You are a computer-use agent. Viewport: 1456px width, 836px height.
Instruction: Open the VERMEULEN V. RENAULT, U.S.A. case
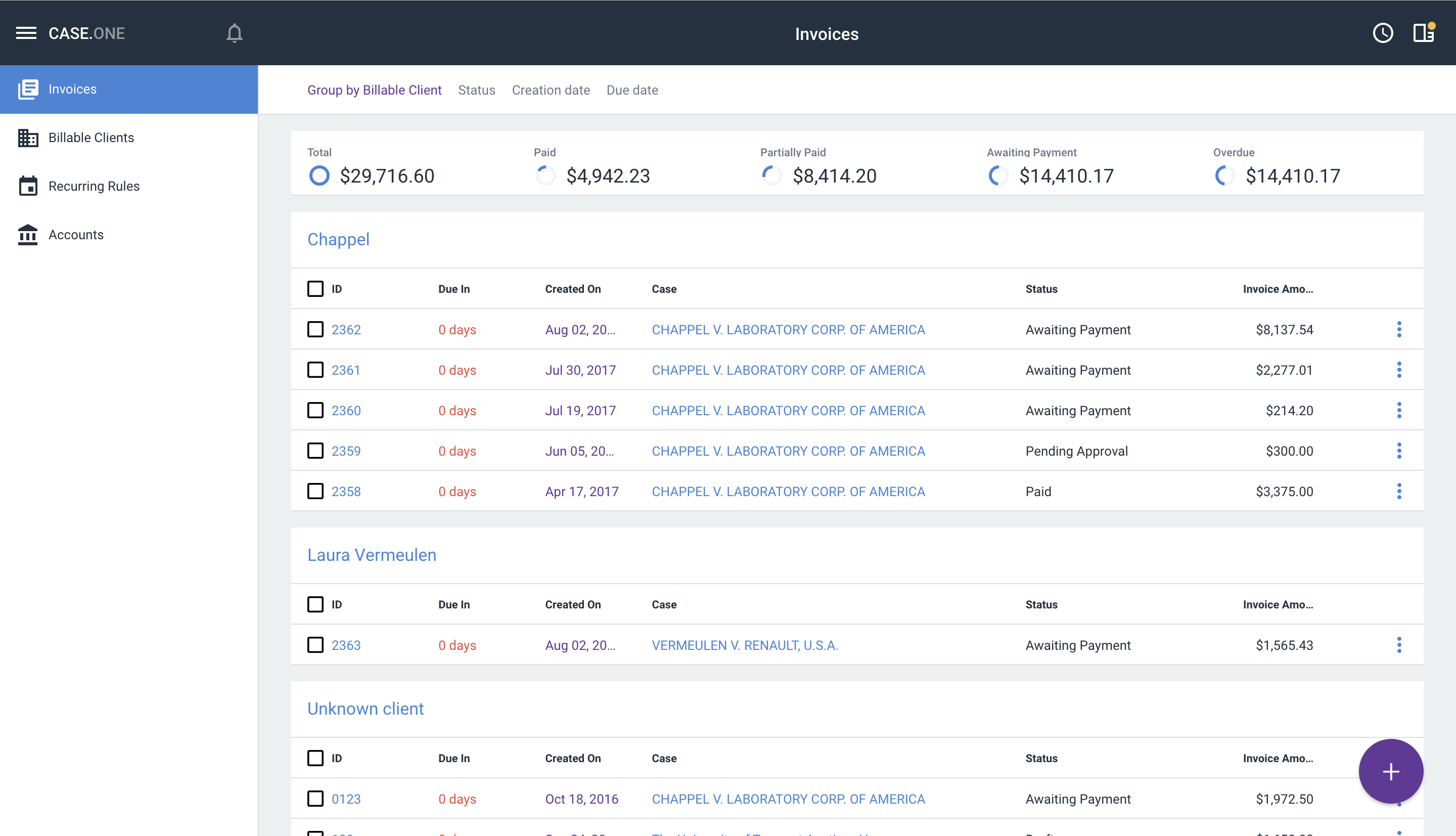point(744,645)
